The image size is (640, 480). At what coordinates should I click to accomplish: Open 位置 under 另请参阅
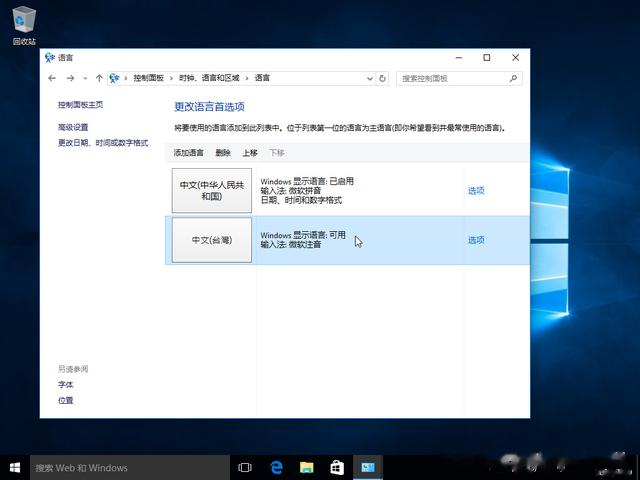(65, 400)
